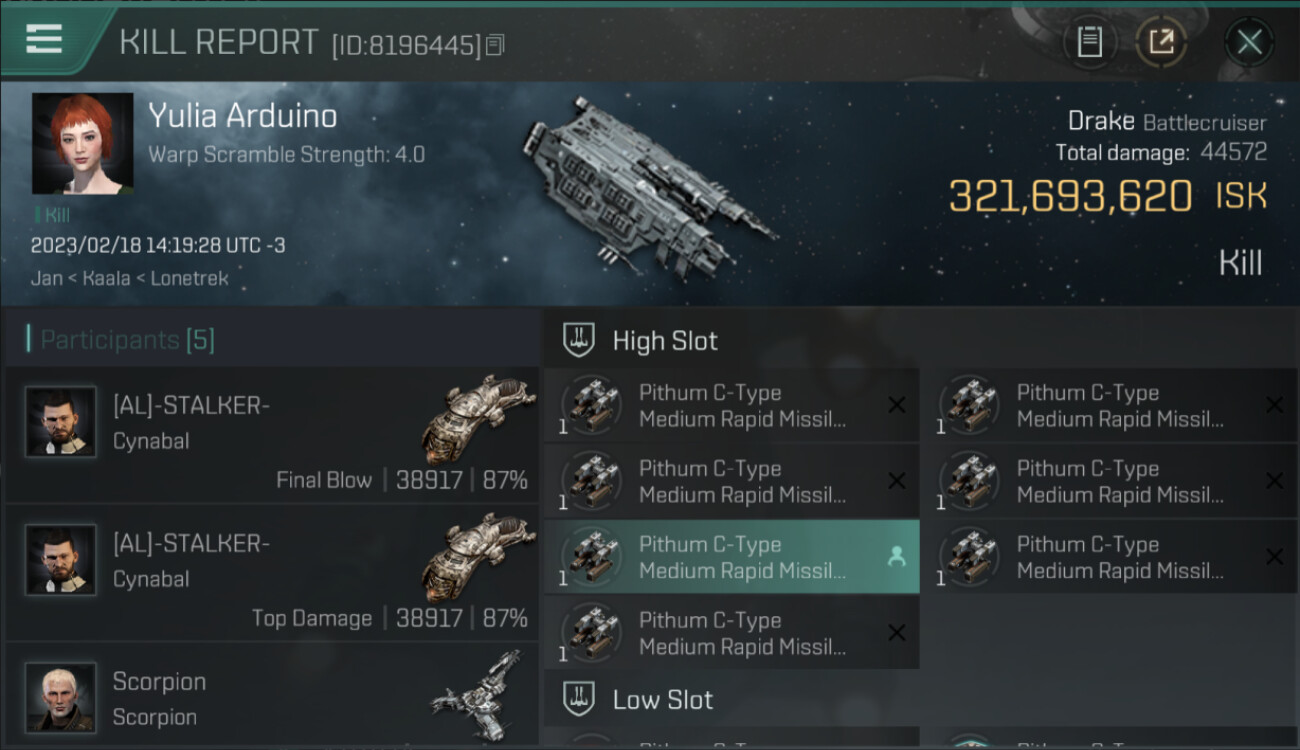Viewport: 1300px width, 750px height.
Task: Click the person icon on highlighted module
Action: pos(896,557)
